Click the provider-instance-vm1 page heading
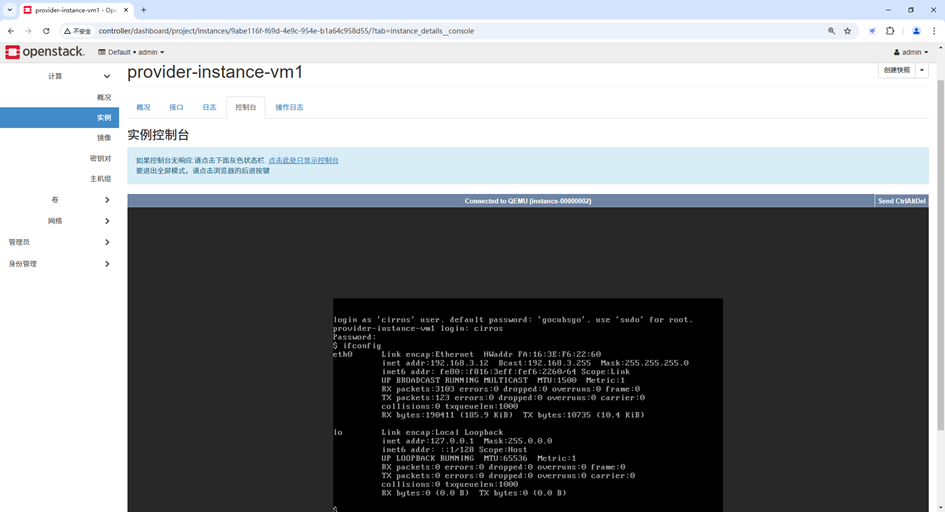Image resolution: width=945 pixels, height=512 pixels. [215, 72]
